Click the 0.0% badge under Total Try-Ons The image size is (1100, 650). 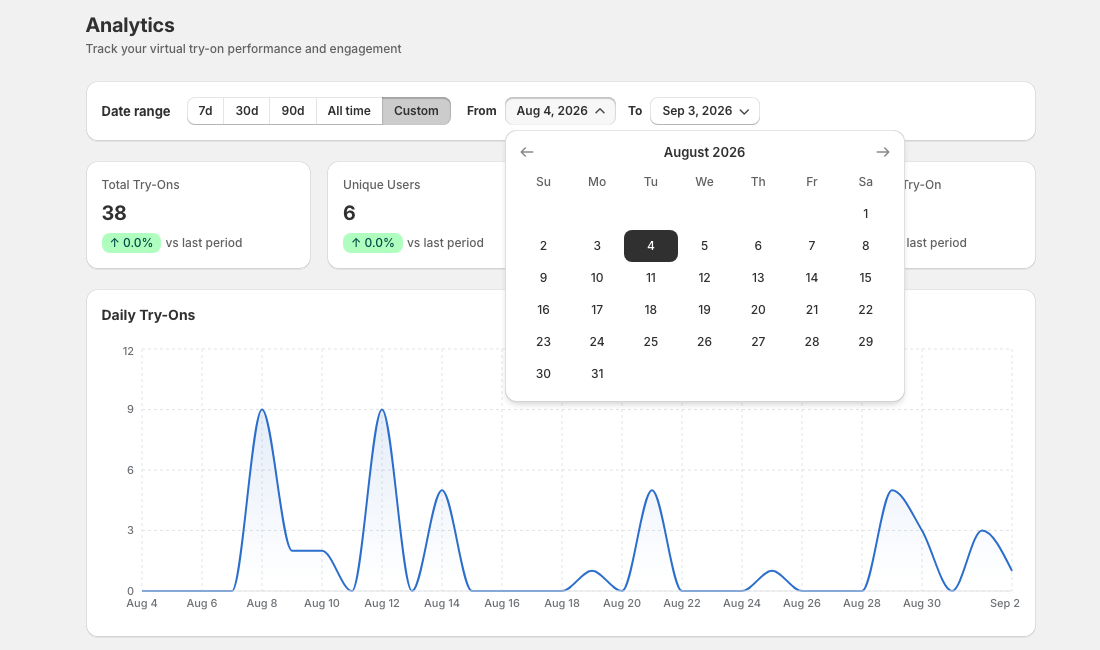[x=131, y=243]
